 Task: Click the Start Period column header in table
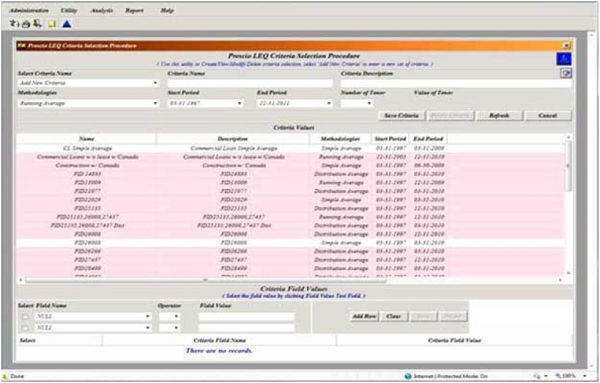pyautogui.click(x=390, y=139)
